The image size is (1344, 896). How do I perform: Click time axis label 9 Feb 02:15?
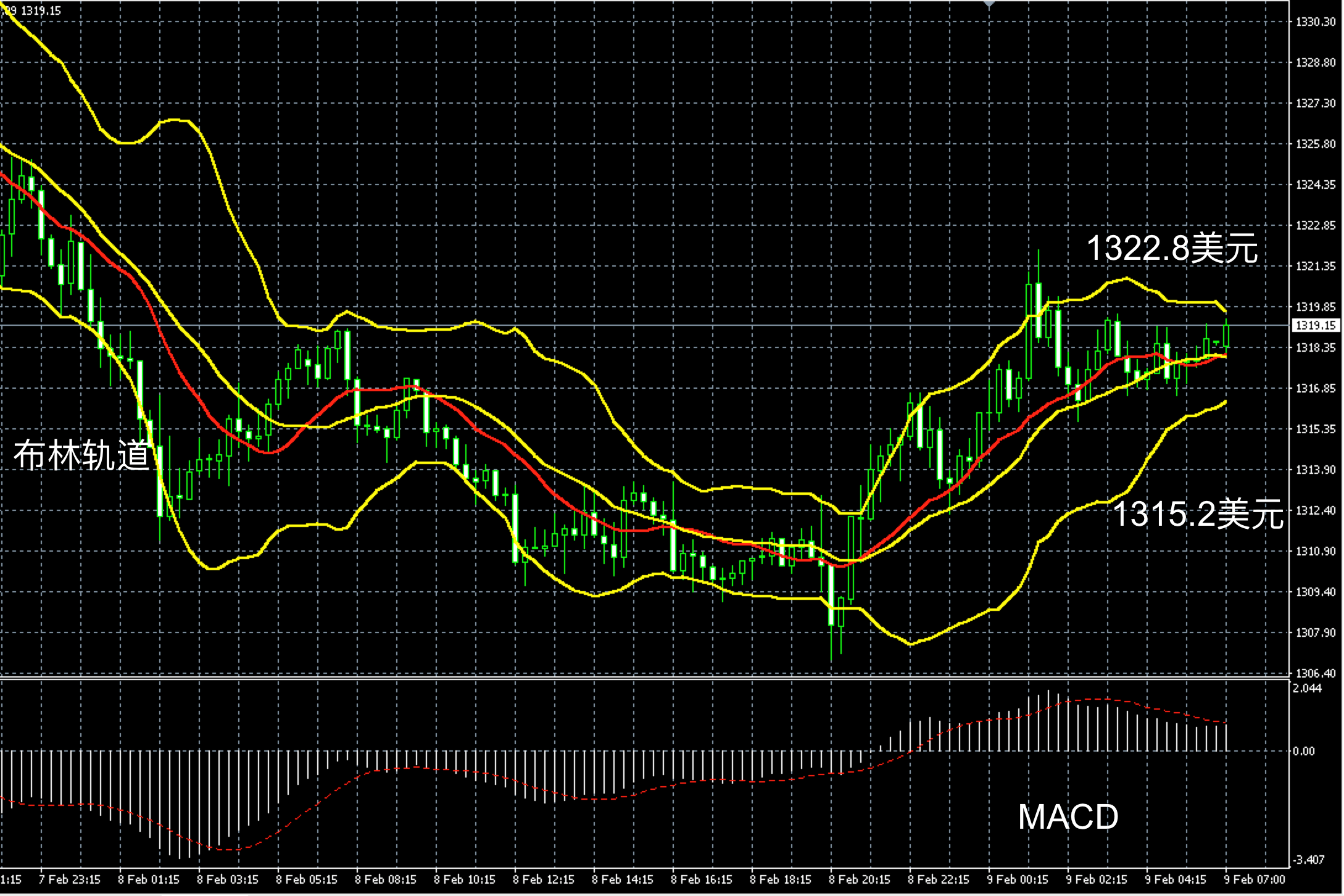pos(1097,879)
